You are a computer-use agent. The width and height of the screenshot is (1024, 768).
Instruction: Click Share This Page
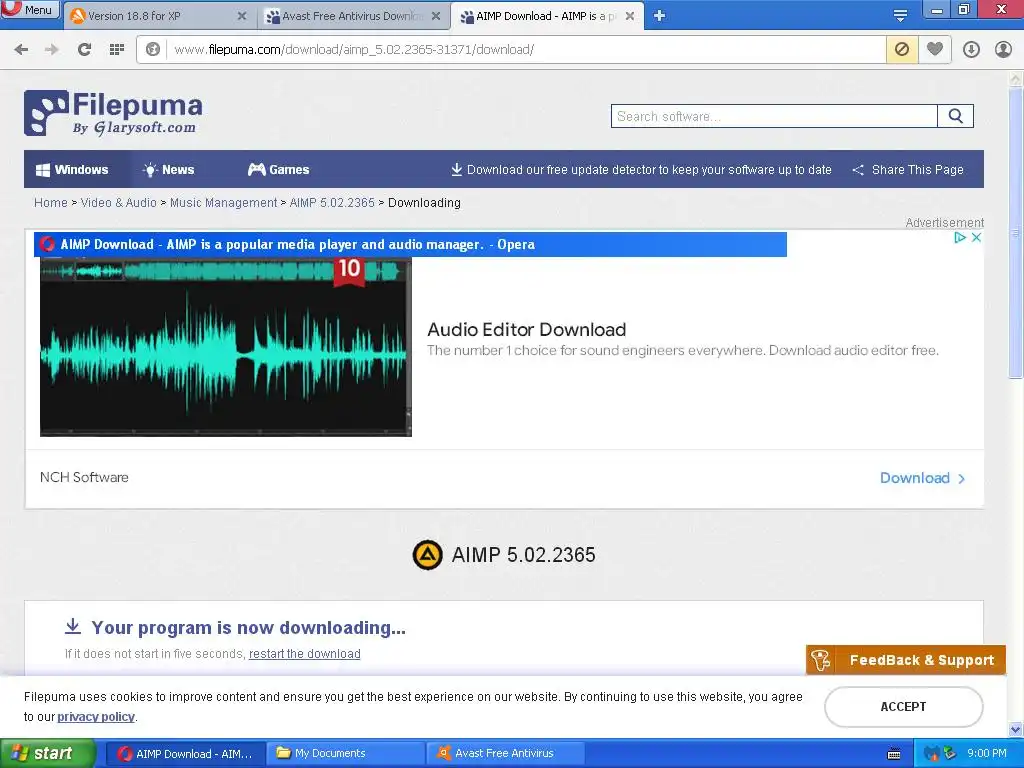point(908,170)
